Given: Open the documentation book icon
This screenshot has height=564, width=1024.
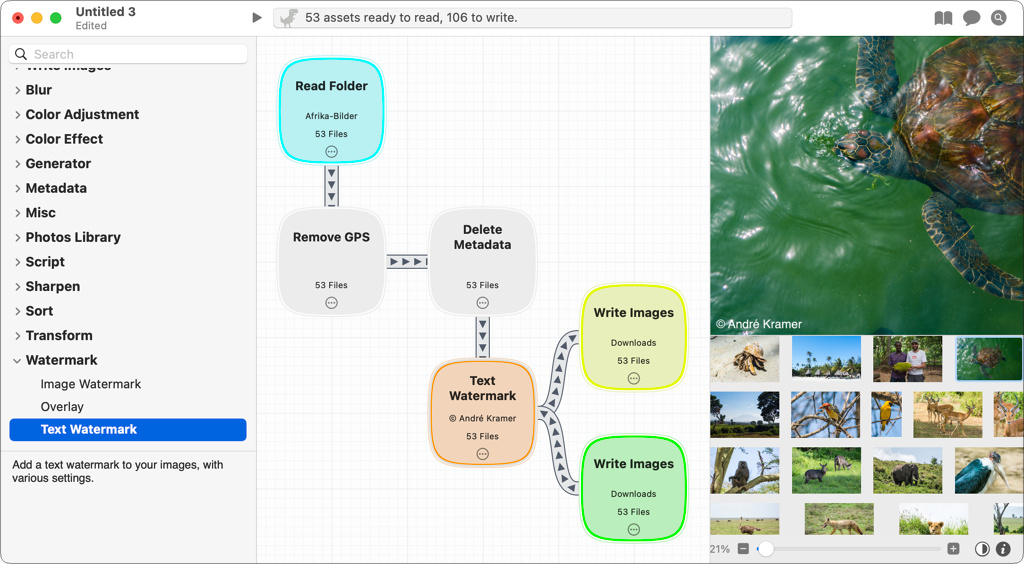Looking at the screenshot, I should pyautogui.click(x=943, y=18).
